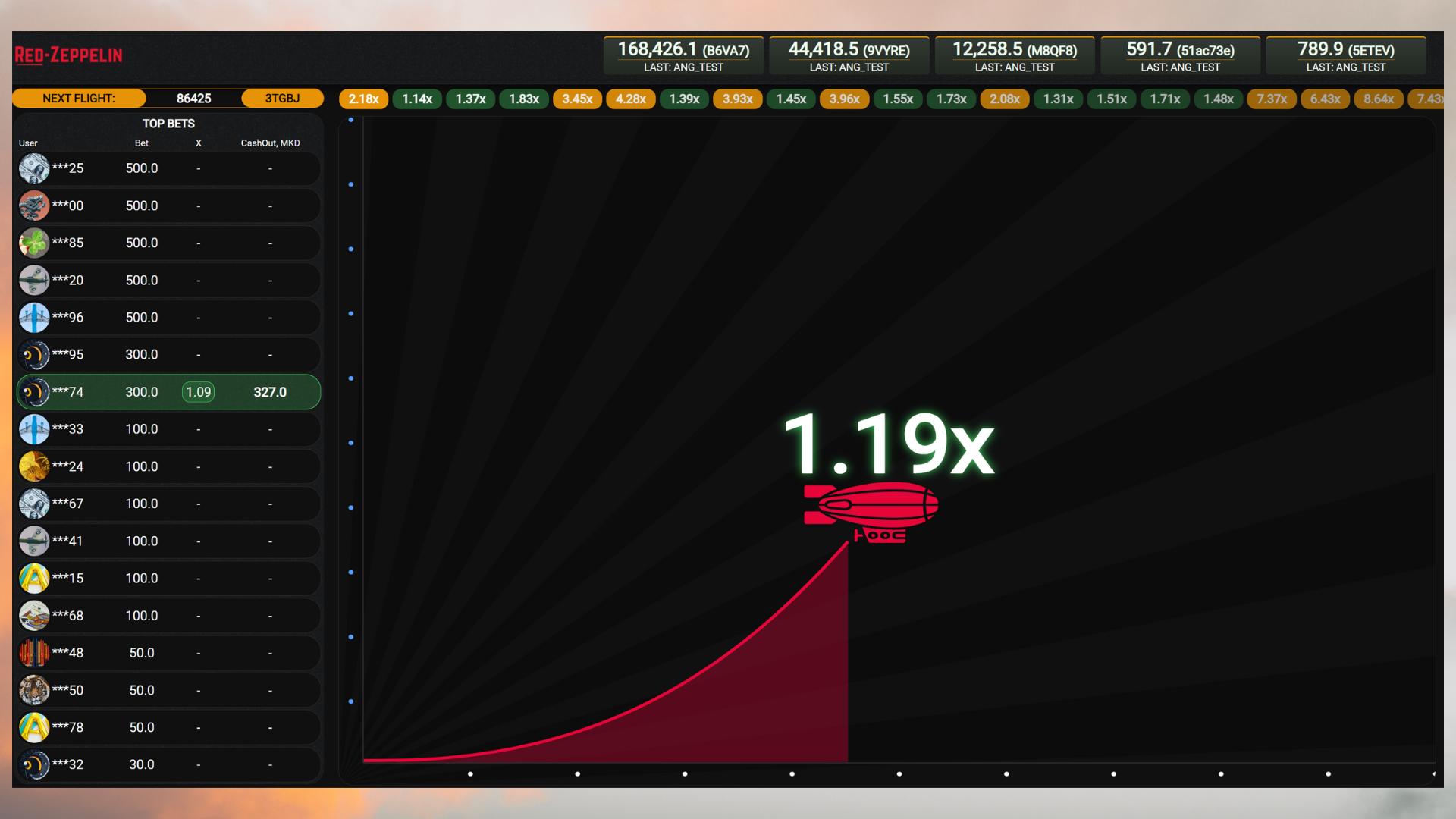Viewport: 1456px width, 819px height.
Task: Click the clover avatar of user ***85
Action: pos(34,243)
